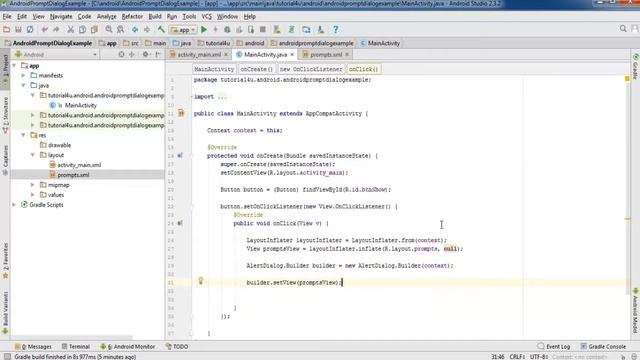Open Find with the magnifier icon
640x360 pixels.
tap(109, 29)
